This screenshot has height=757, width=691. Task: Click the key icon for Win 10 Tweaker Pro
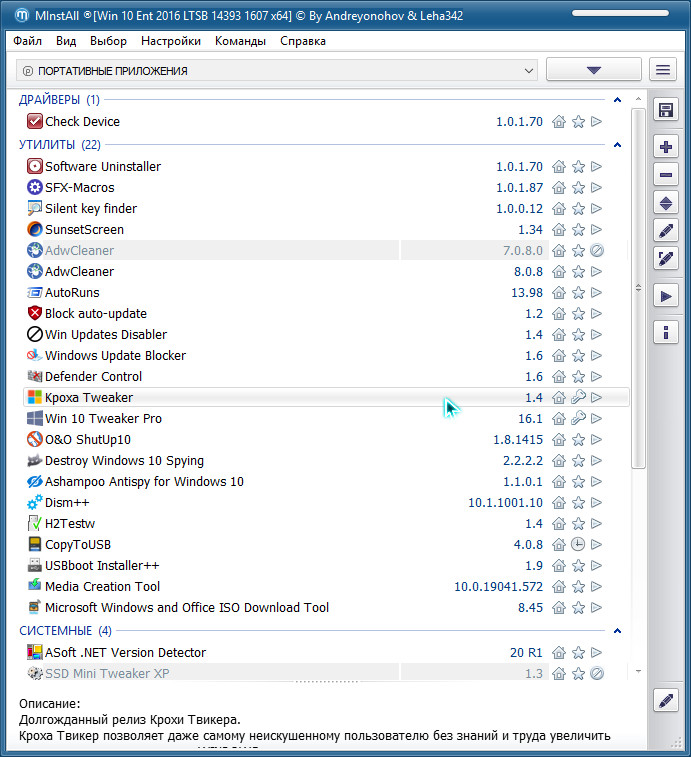578,419
